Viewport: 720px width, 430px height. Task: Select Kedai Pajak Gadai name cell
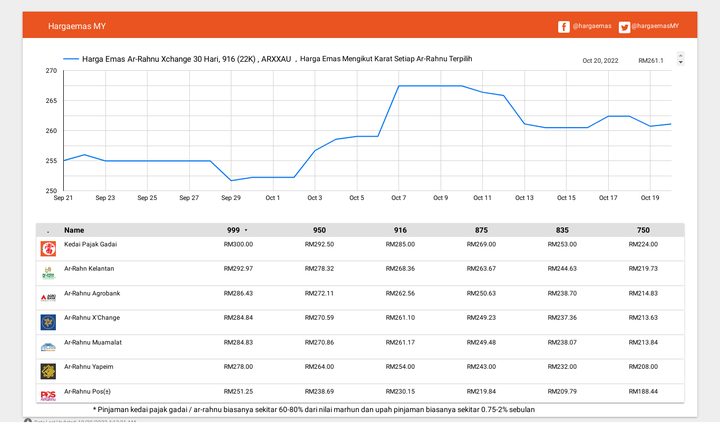coord(90,244)
